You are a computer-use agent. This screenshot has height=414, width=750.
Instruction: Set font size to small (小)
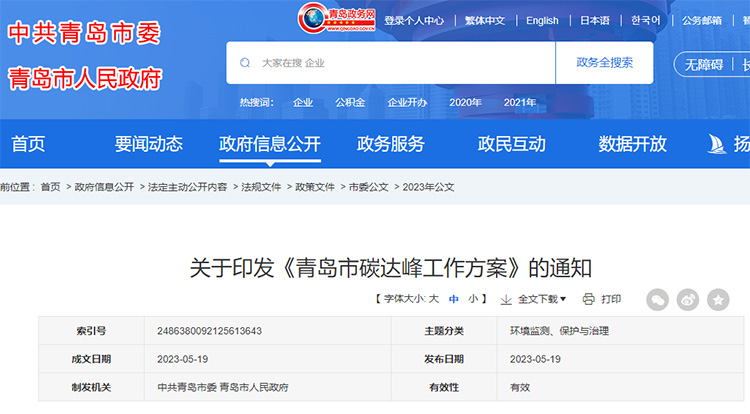(472, 299)
